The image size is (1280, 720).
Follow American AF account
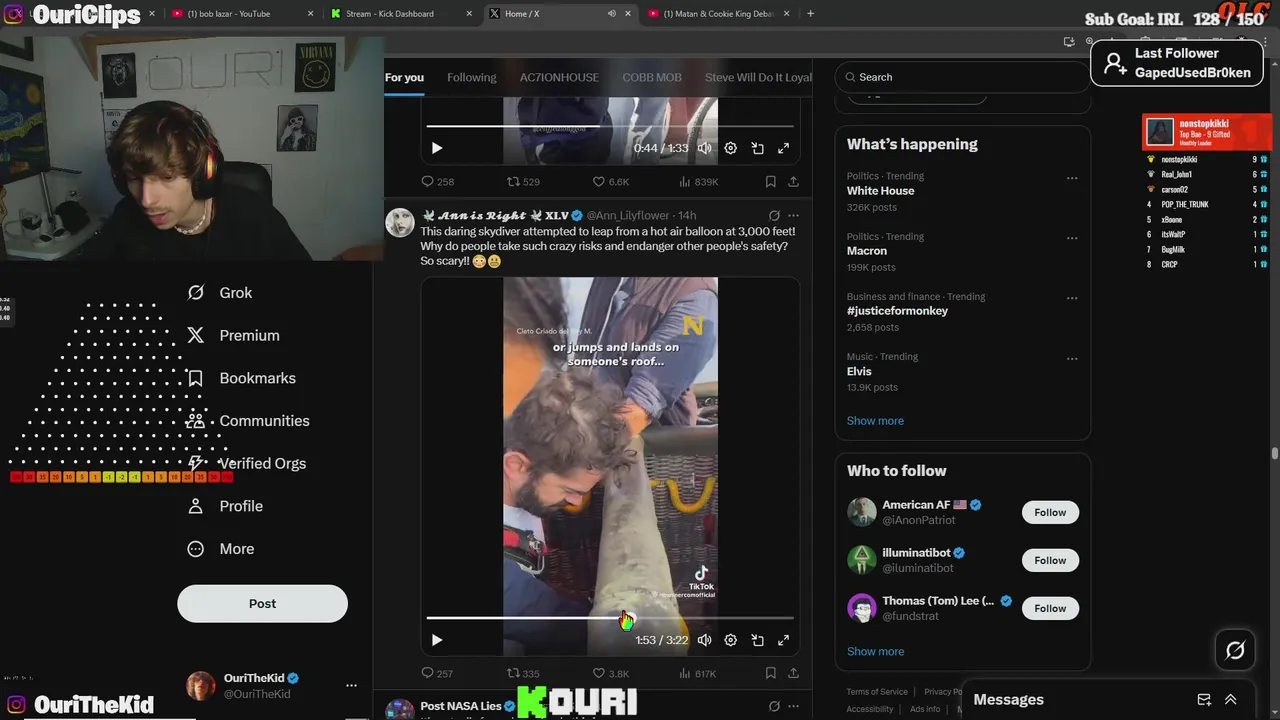1050,512
